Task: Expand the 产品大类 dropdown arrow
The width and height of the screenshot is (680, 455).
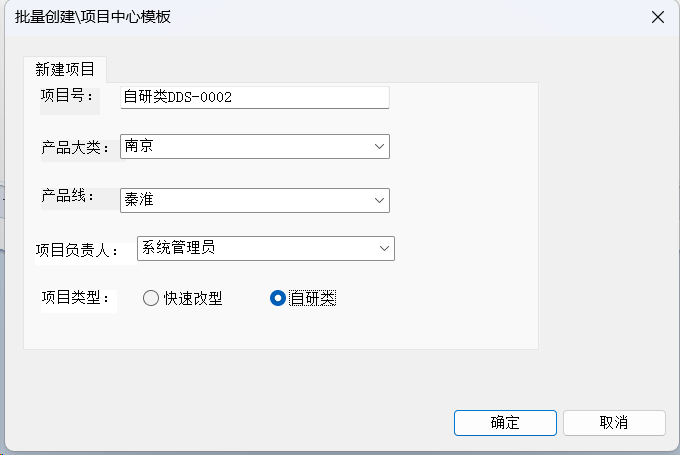Action: coord(379,147)
